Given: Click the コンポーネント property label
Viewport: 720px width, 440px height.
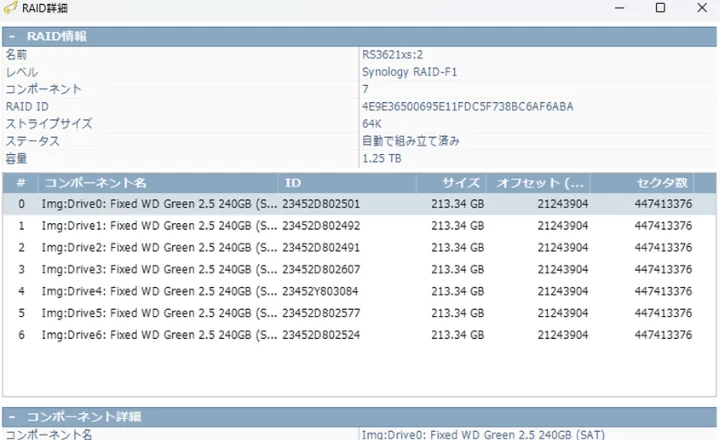Looking at the screenshot, I should pos(43,89).
